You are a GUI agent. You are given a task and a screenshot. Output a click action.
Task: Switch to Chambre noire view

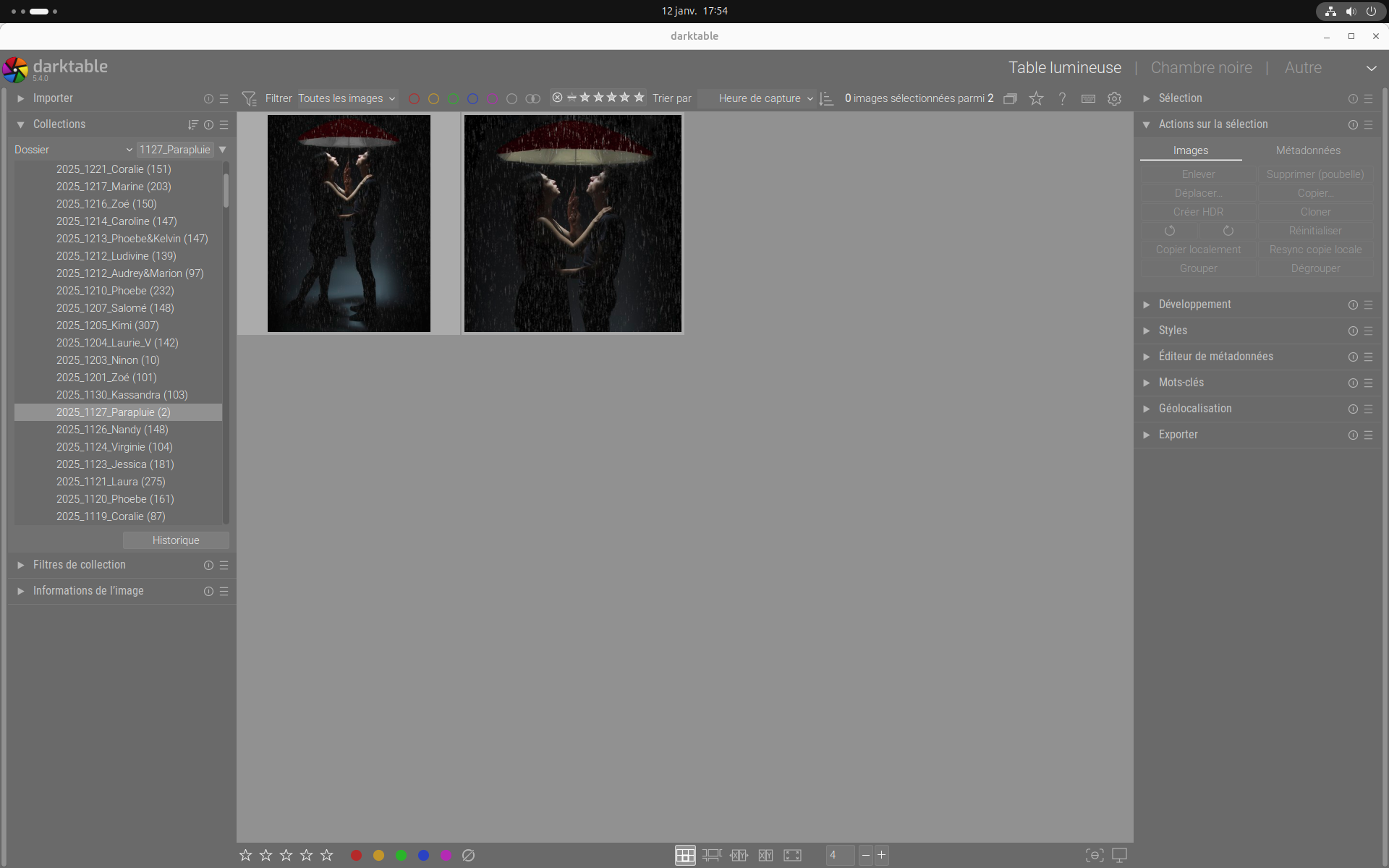coord(1201,67)
